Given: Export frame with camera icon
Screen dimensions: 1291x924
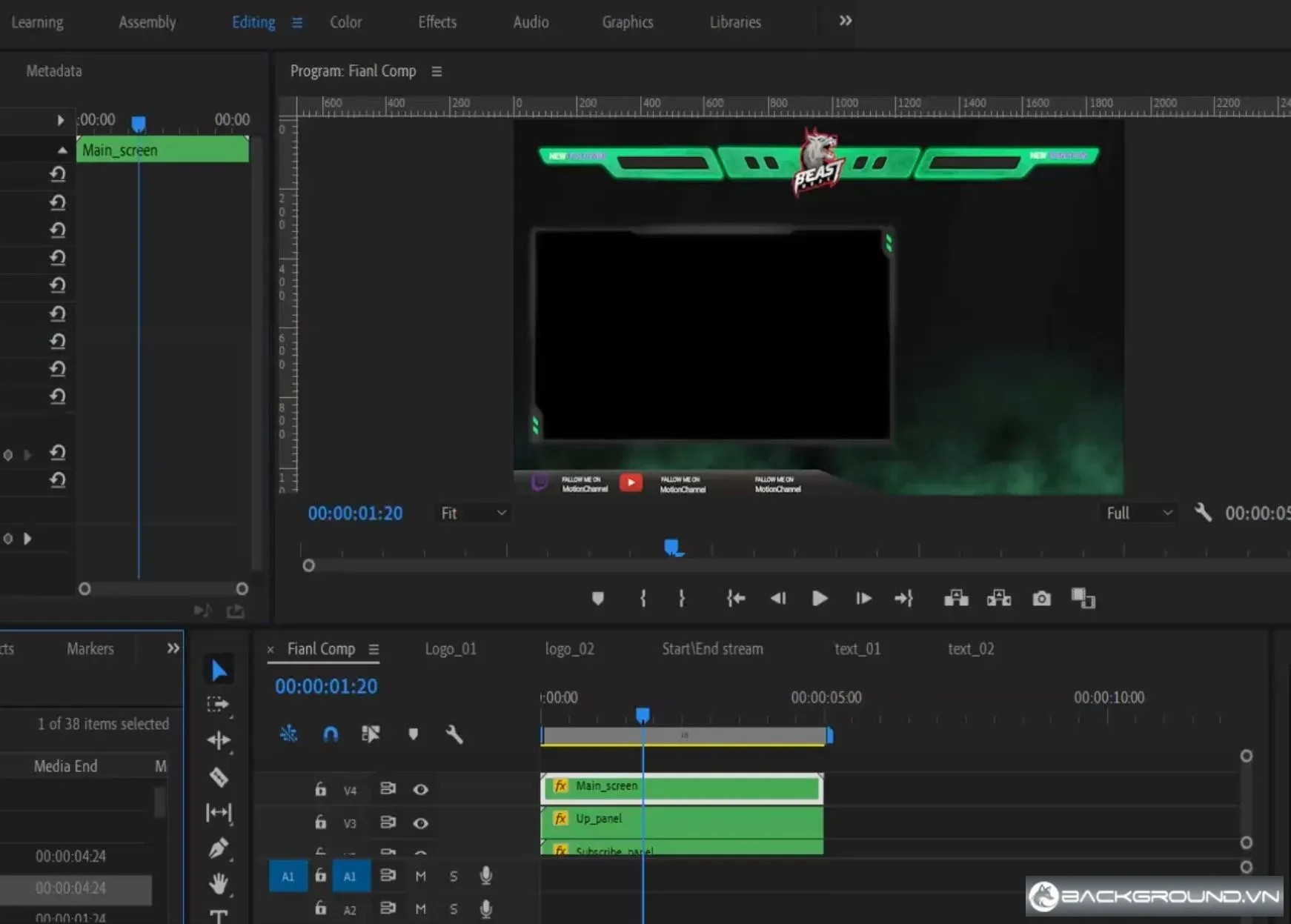Looking at the screenshot, I should [x=1041, y=599].
